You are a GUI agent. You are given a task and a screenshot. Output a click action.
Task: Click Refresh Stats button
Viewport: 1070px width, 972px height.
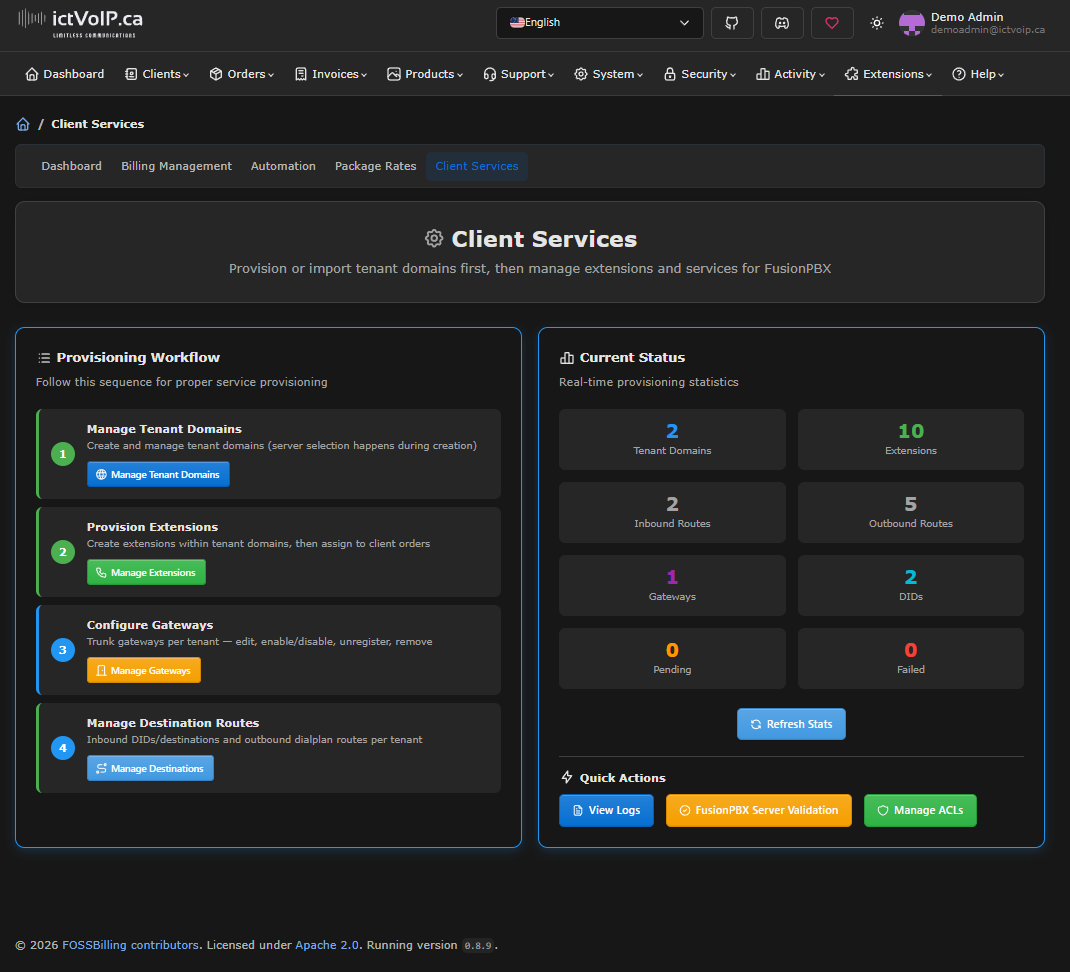point(791,724)
